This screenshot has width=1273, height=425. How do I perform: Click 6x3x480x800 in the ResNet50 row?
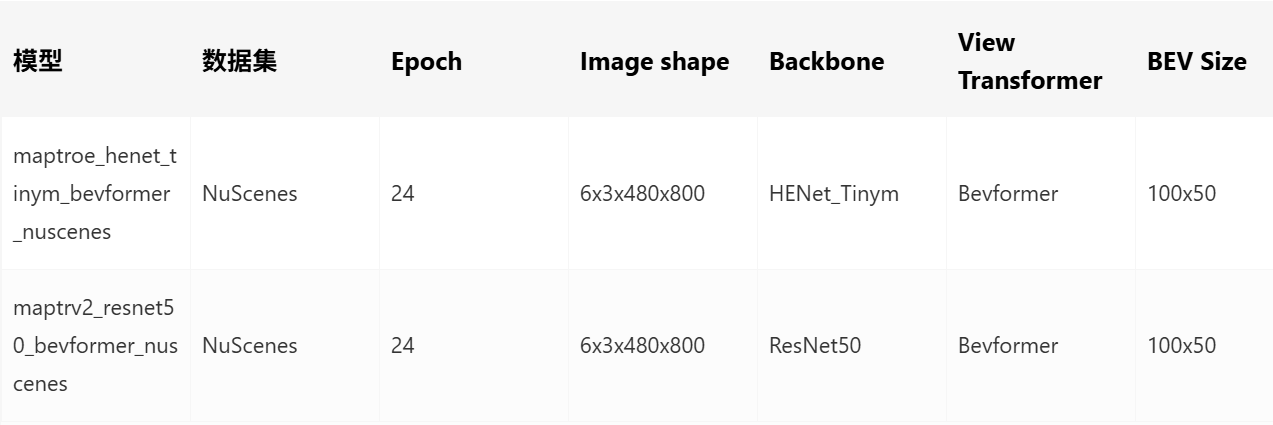[x=642, y=346]
